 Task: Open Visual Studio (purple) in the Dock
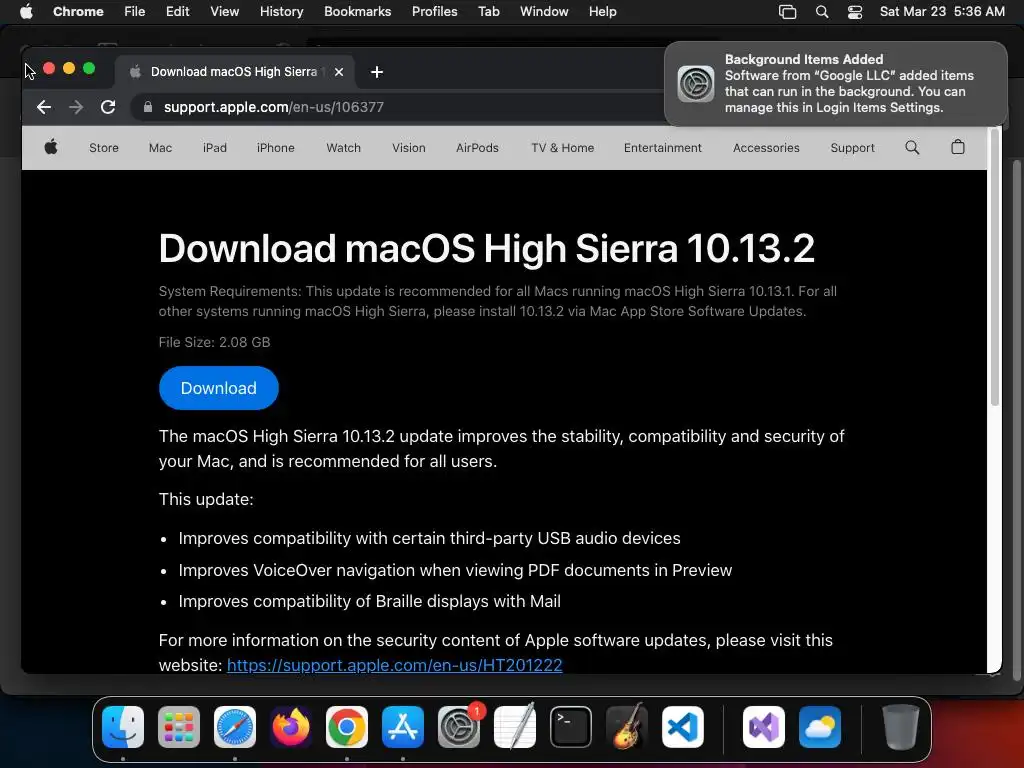click(764, 727)
